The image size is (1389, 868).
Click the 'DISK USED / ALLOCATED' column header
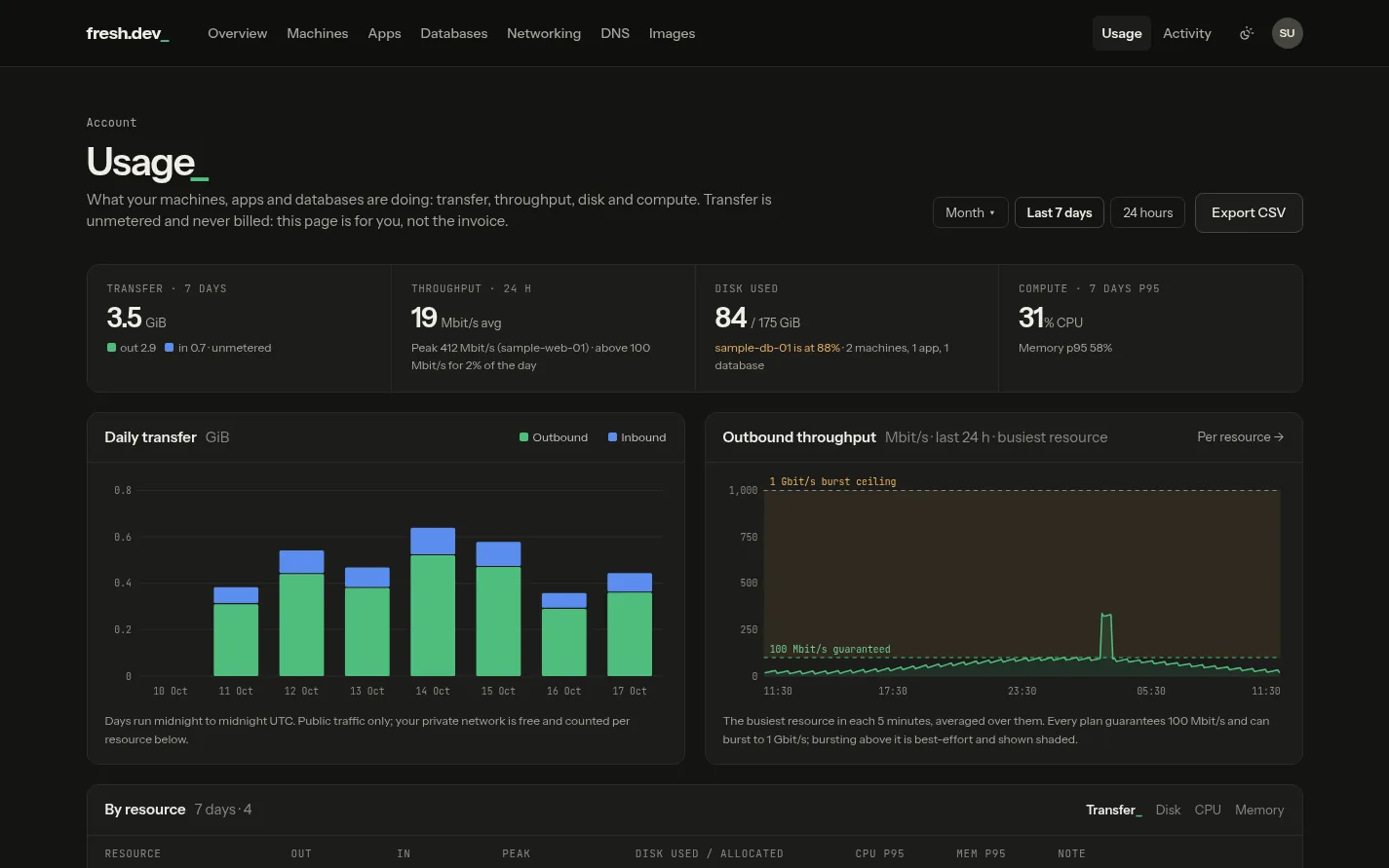pyautogui.click(x=710, y=853)
